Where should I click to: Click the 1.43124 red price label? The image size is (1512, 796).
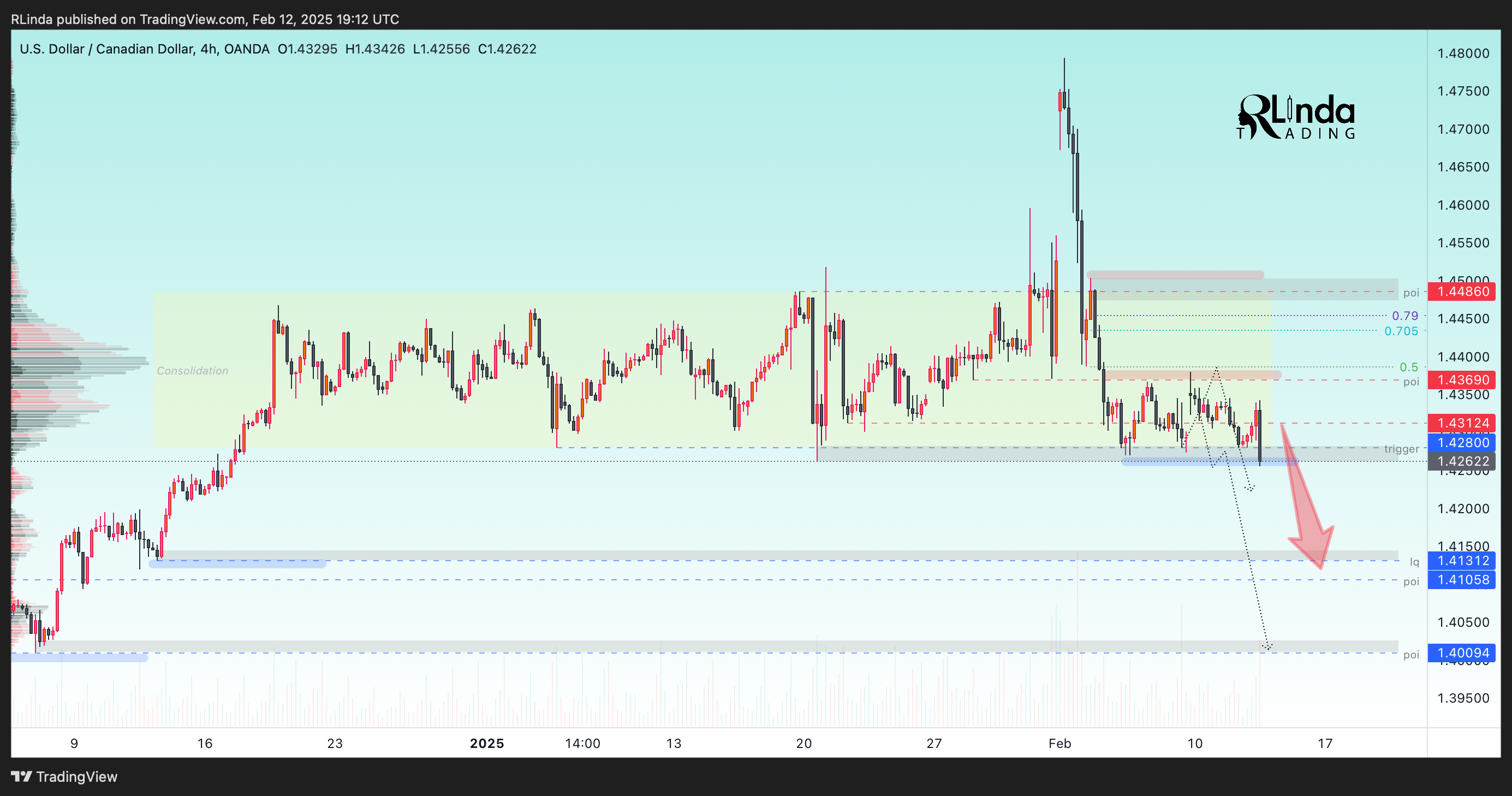tap(1462, 423)
